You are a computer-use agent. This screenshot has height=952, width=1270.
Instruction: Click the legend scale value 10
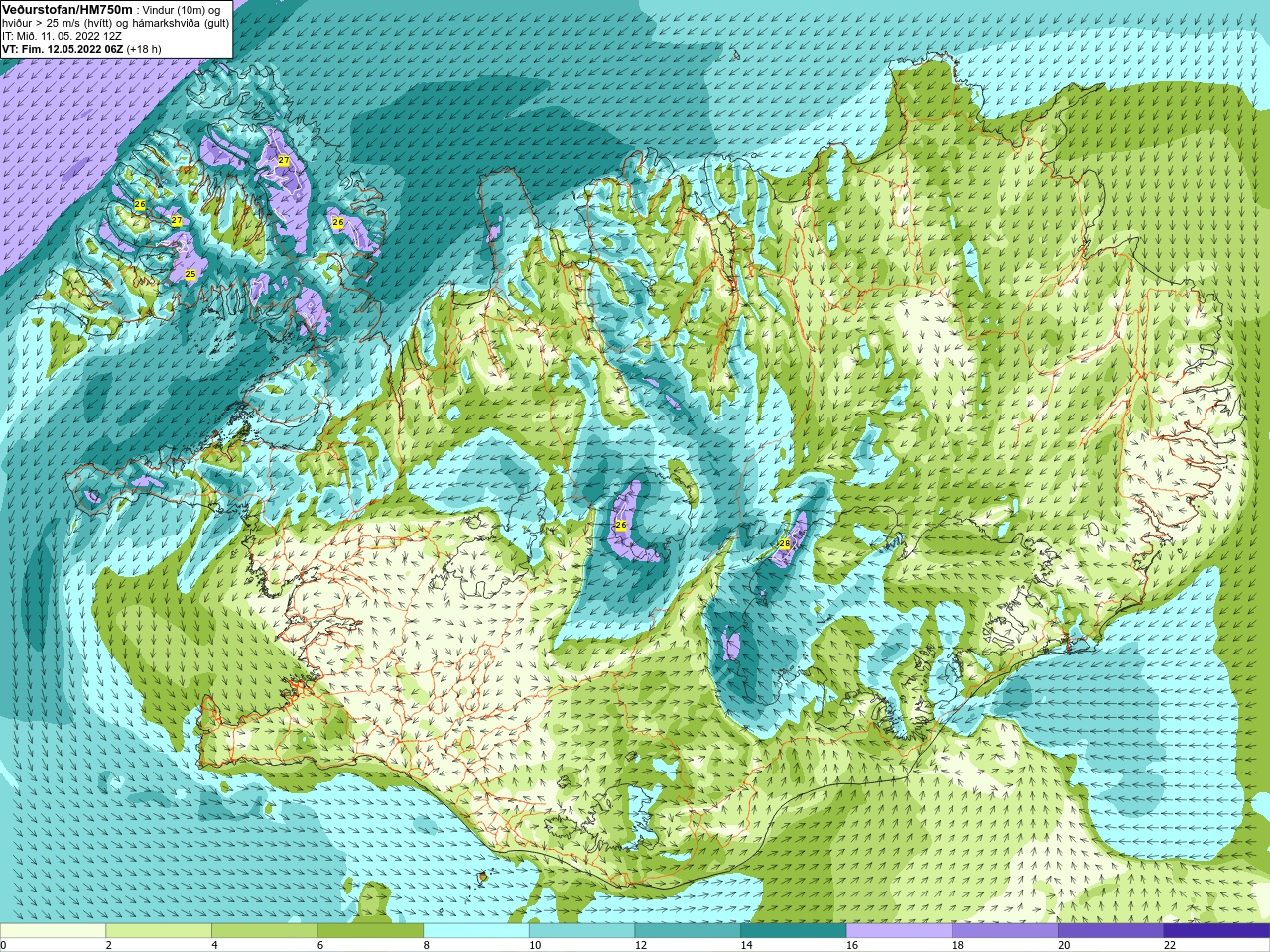[x=535, y=945]
